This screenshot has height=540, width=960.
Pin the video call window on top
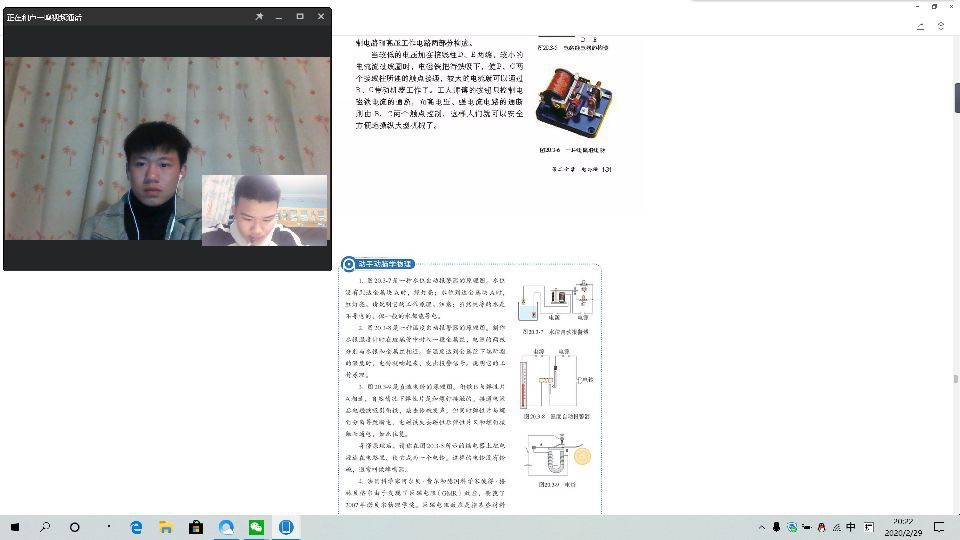pos(259,17)
